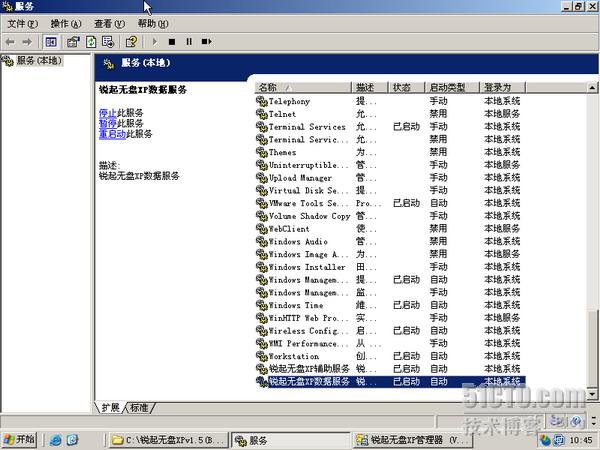Select the Uninterruptible service row
The height and width of the screenshot is (450, 600).
click(x=390, y=165)
